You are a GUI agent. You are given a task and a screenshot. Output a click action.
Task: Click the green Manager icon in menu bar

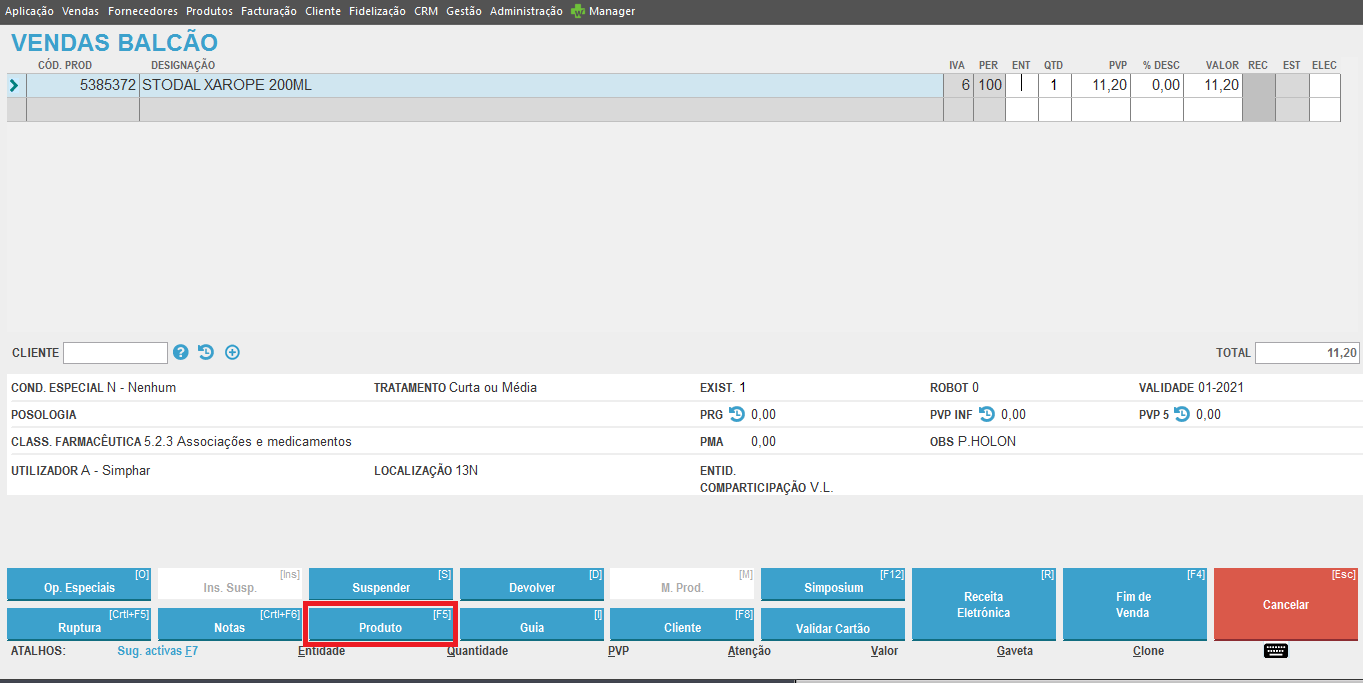578,11
